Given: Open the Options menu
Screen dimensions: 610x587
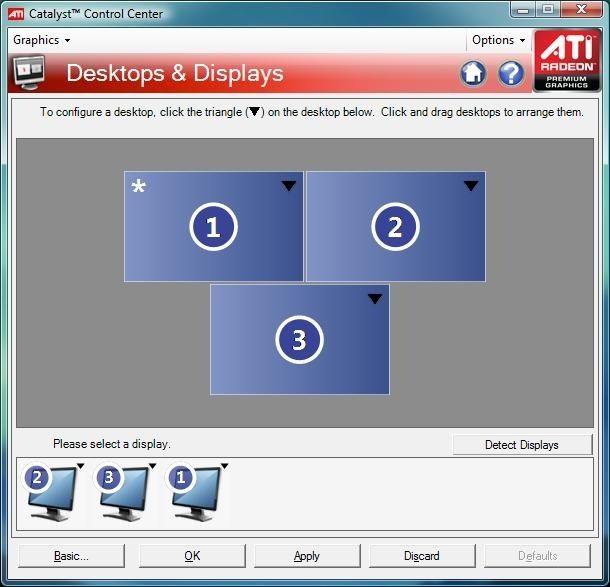Looking at the screenshot, I should point(498,40).
